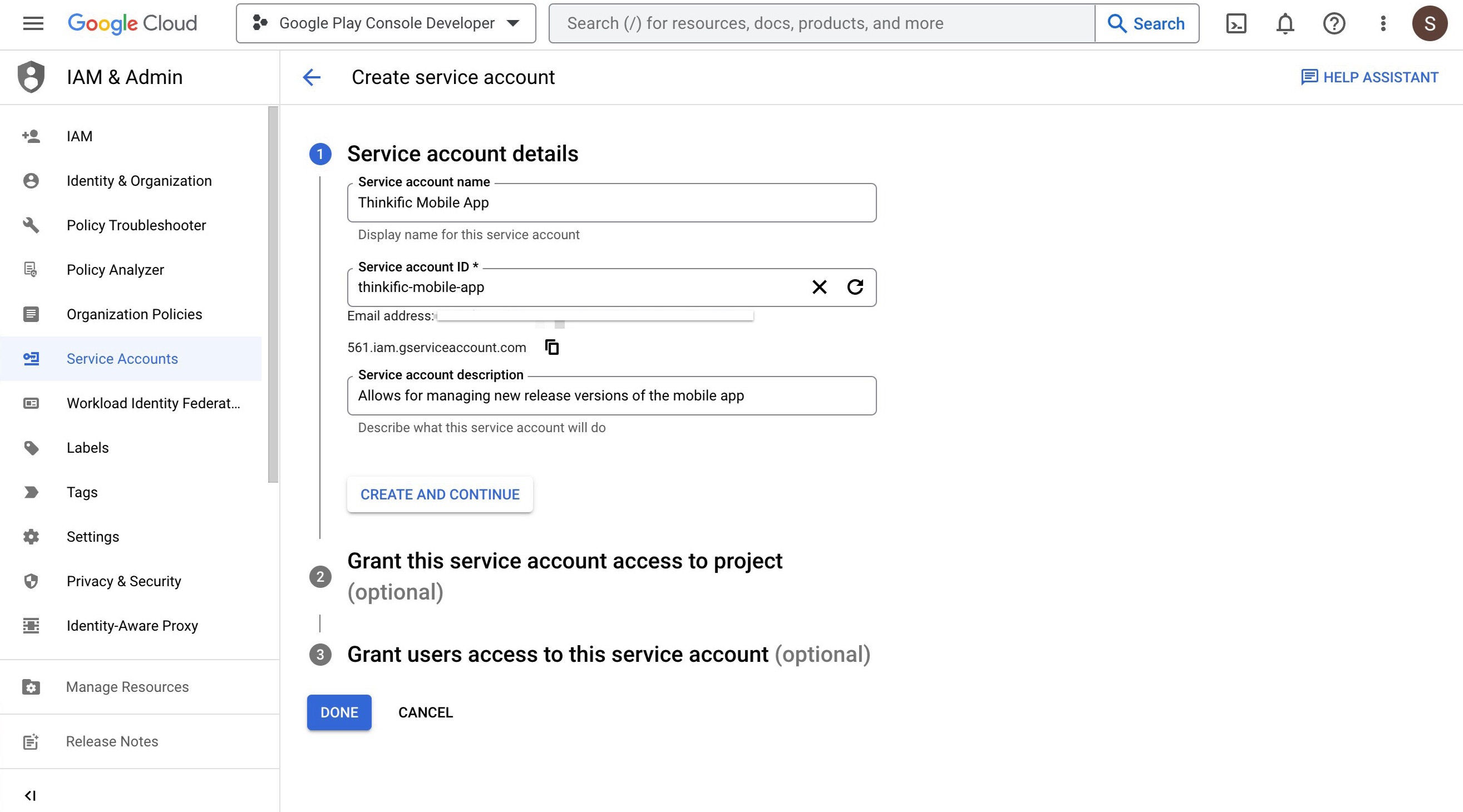This screenshot has width=1463, height=812.
Task: Open the Google Play Console Developer project picker
Action: pyautogui.click(x=386, y=23)
